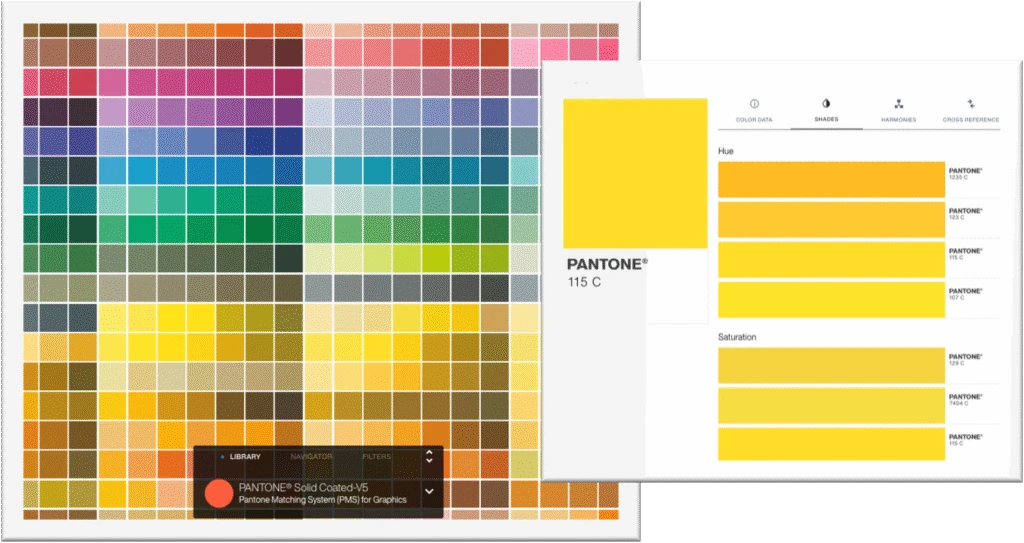This screenshot has height=543, width=1024.
Task: Open the Cross Reference arrows icon
Action: click(970, 103)
